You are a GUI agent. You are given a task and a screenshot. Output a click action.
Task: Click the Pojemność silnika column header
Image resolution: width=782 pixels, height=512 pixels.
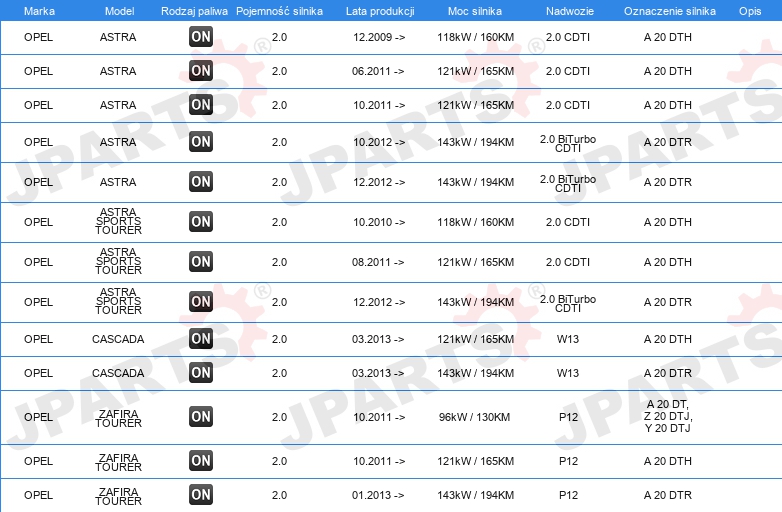click(x=279, y=11)
